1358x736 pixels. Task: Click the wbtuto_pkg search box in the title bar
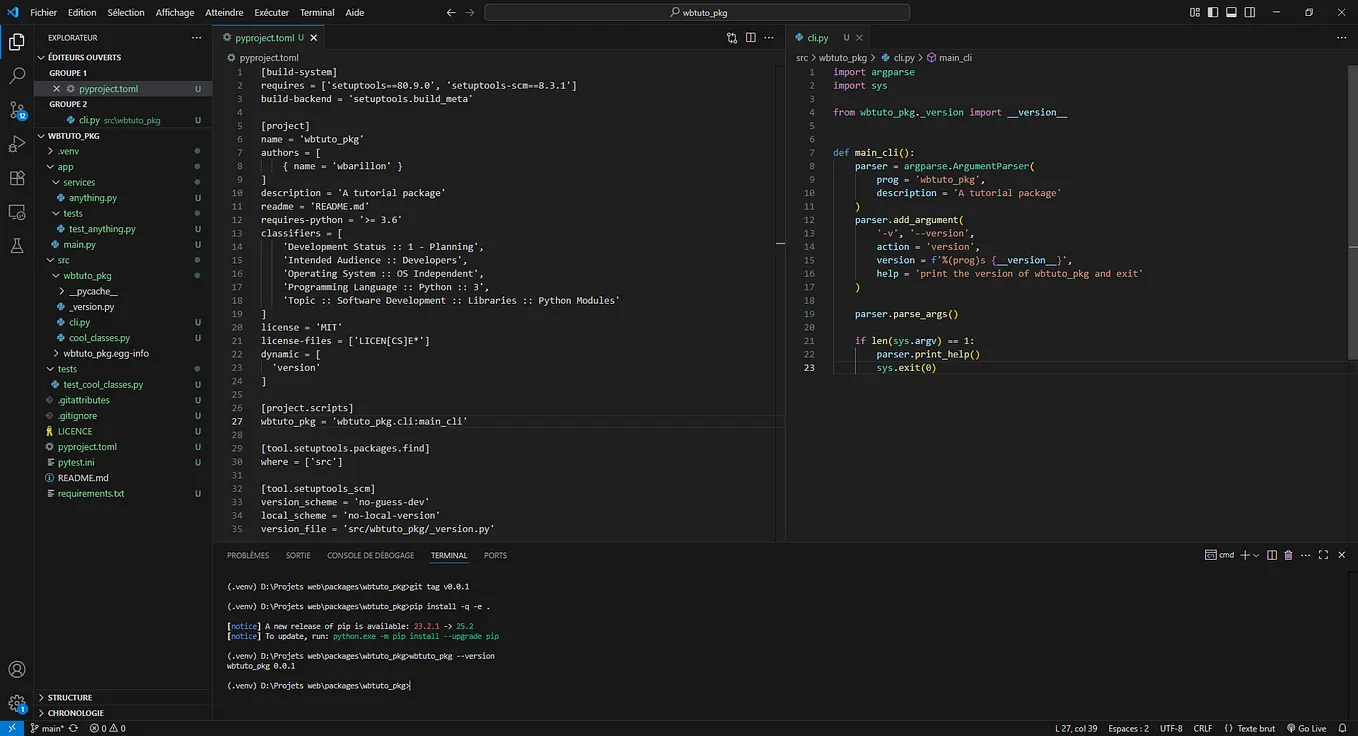tap(696, 12)
